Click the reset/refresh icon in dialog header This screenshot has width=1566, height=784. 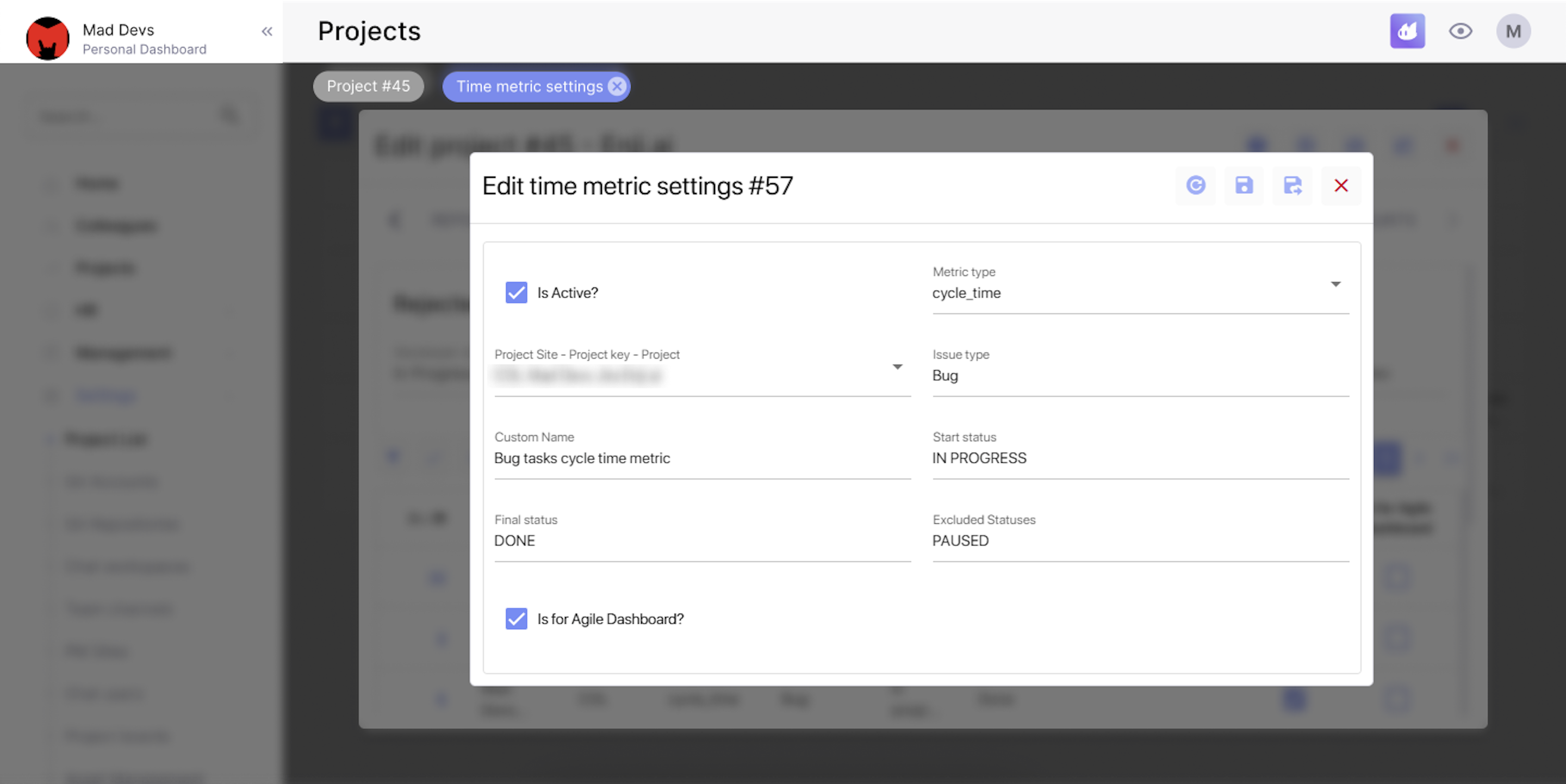(1195, 185)
